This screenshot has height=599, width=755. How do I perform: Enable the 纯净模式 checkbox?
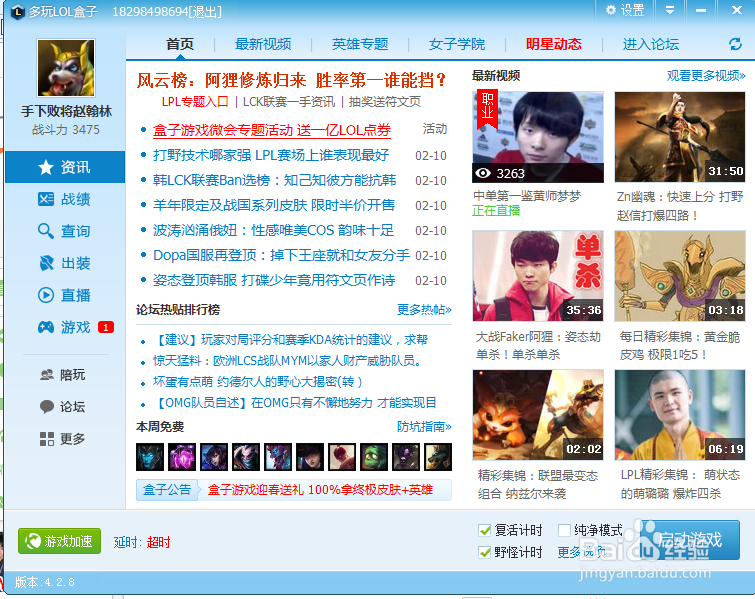(x=564, y=531)
